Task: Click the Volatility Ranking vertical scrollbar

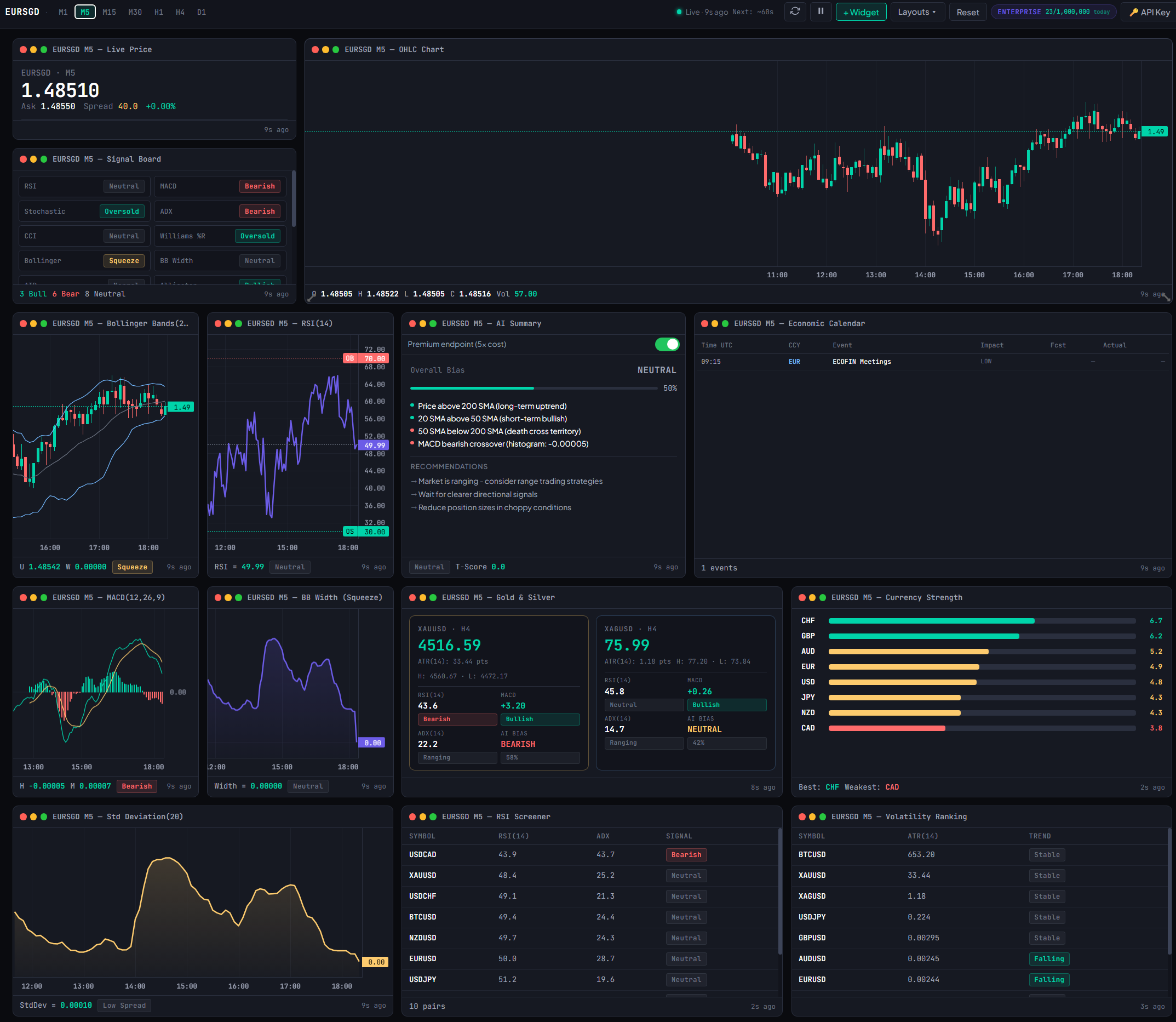Action: tap(1170, 892)
